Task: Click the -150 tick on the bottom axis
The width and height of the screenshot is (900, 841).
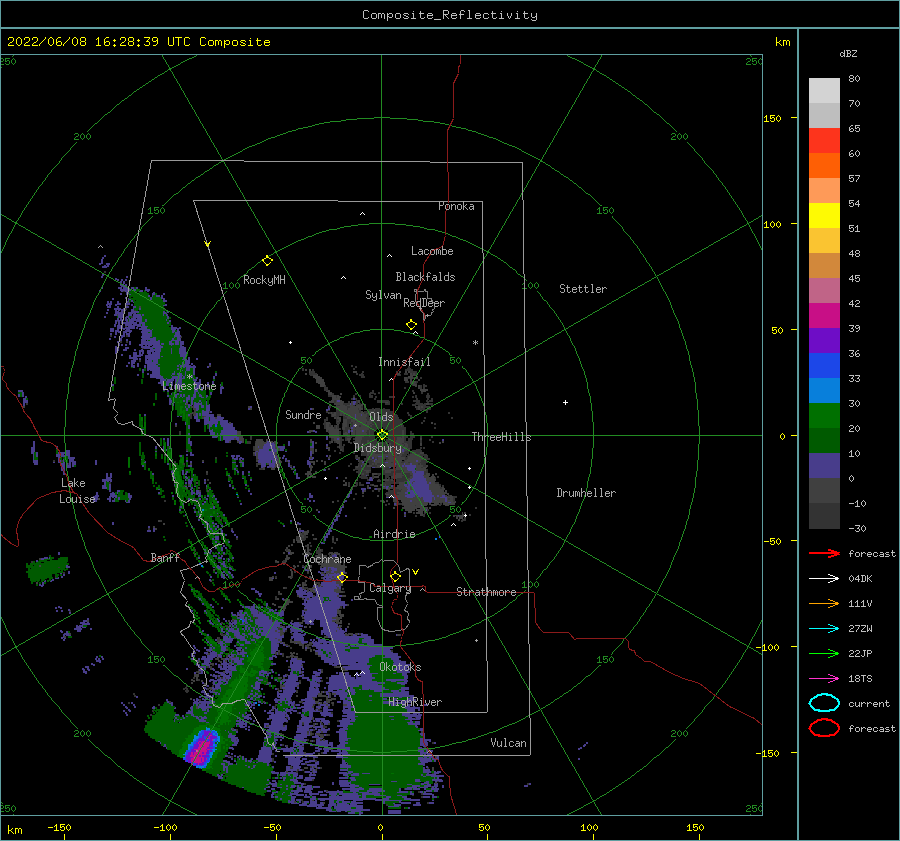Action: (59, 827)
